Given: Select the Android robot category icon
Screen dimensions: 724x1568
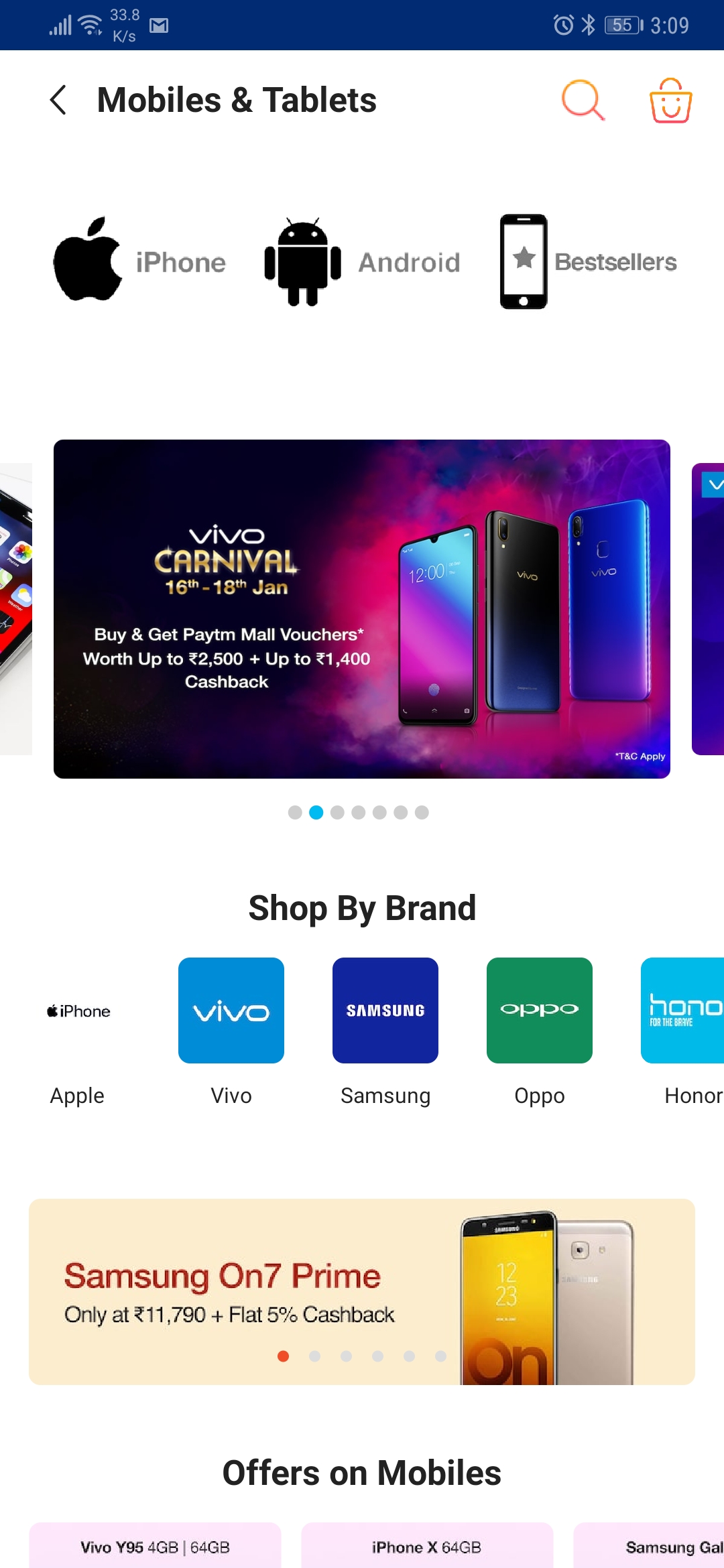Looking at the screenshot, I should [302, 262].
